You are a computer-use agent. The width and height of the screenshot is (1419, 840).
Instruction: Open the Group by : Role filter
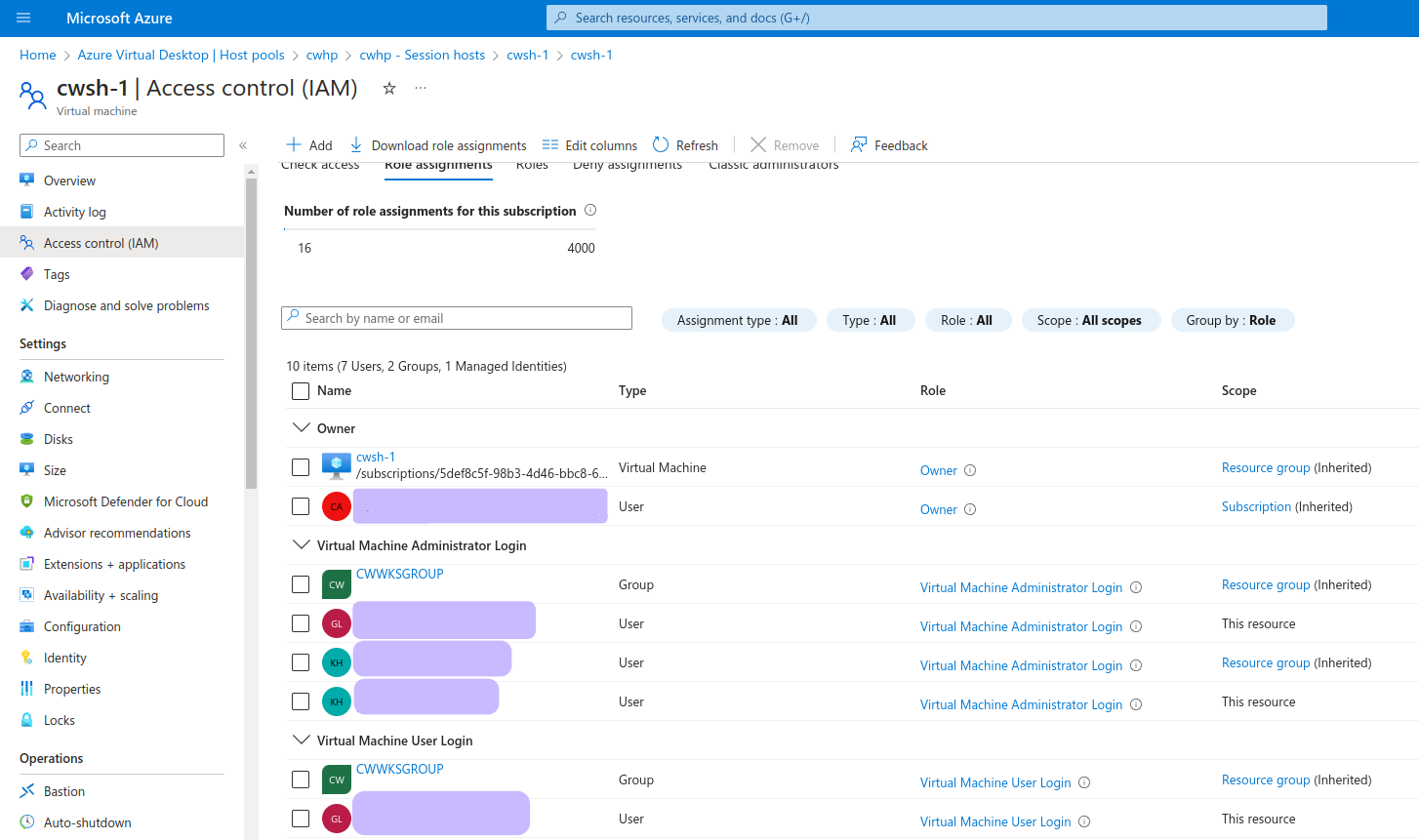click(1232, 320)
